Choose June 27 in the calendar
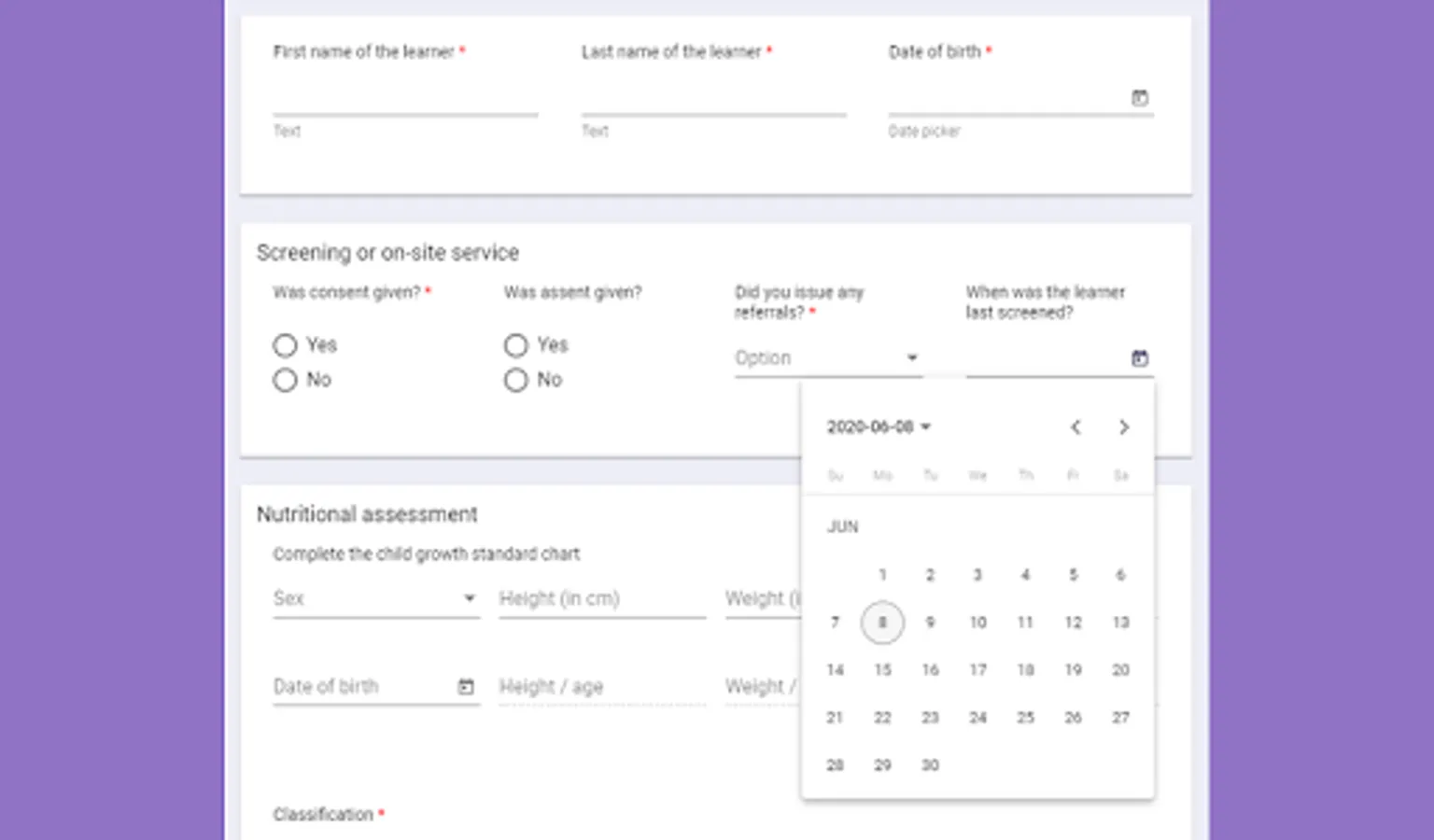The width and height of the screenshot is (1434, 840). pos(1120,718)
